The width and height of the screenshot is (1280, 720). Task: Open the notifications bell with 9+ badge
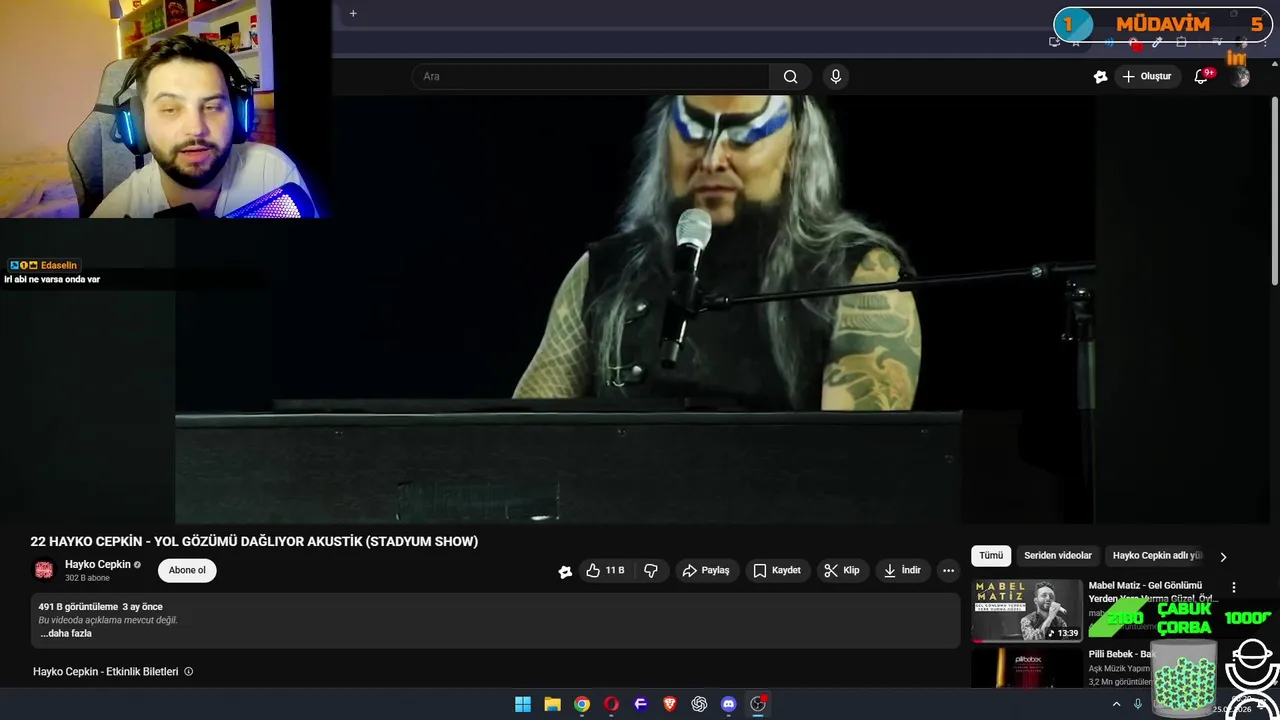tap(1203, 76)
